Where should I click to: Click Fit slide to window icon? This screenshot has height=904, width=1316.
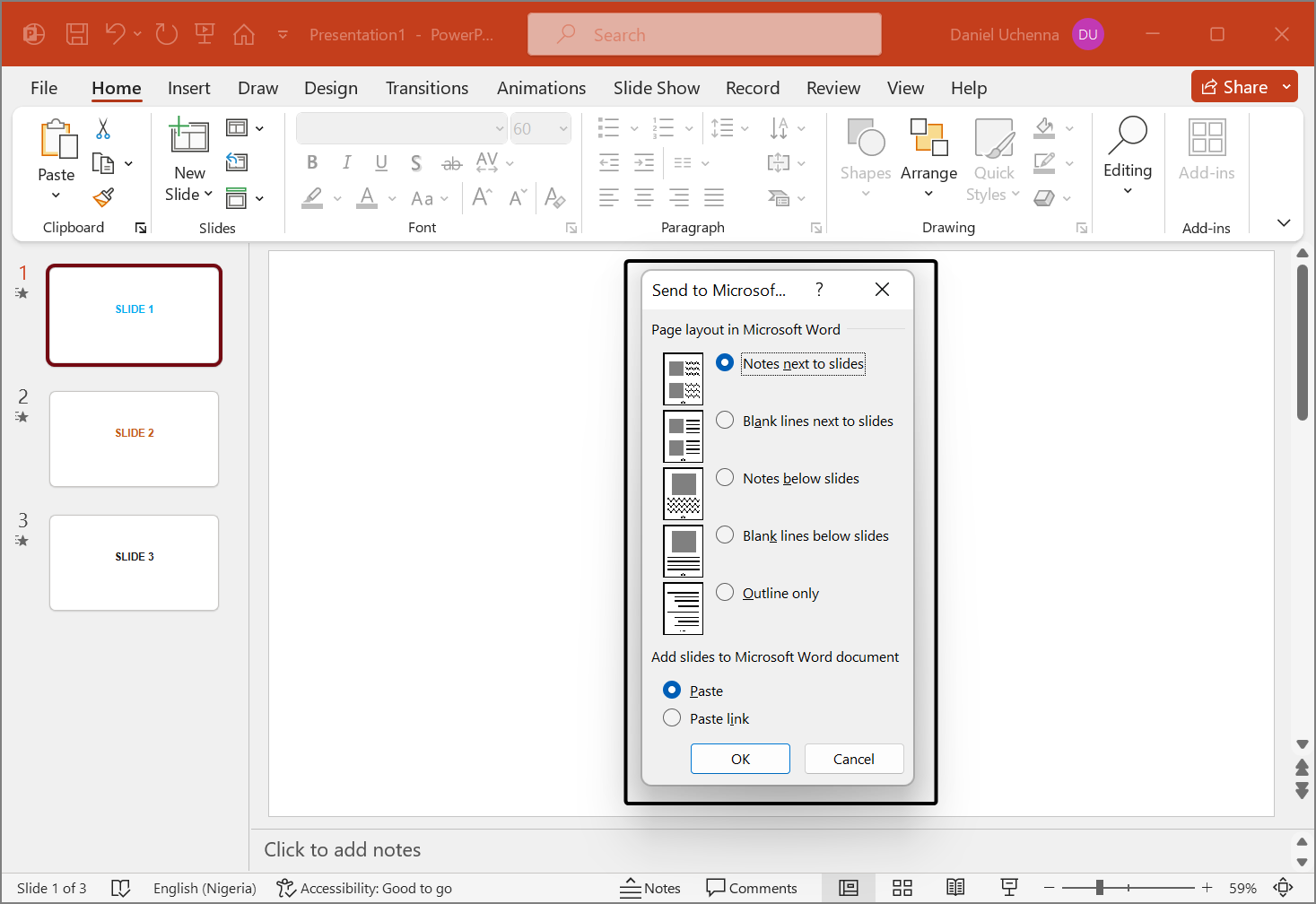[1284, 888]
